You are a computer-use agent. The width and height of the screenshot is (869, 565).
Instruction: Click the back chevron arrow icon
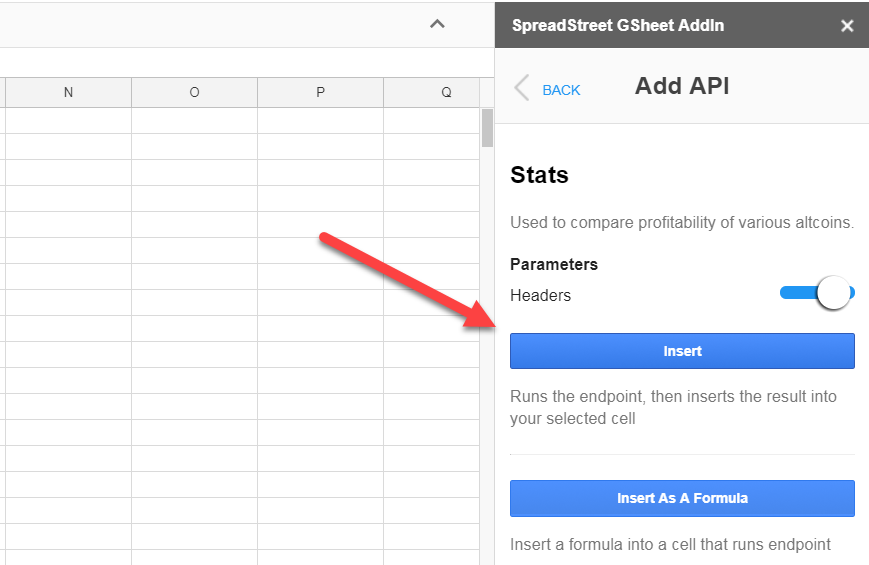coord(521,88)
